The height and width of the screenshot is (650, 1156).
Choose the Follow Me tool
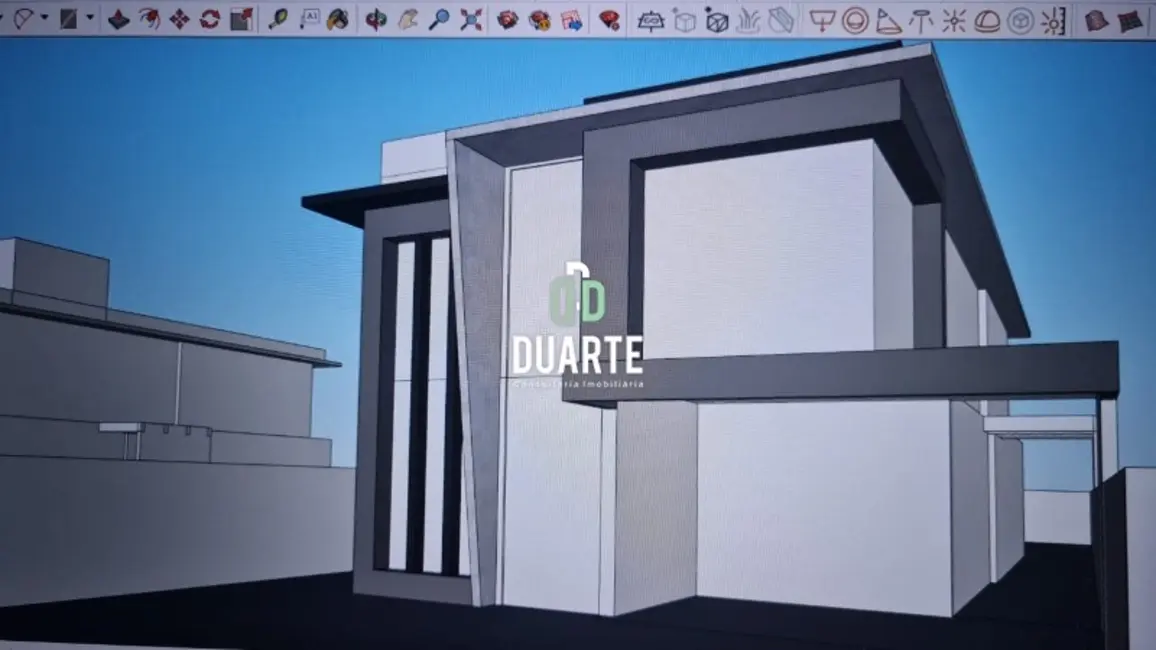(x=149, y=18)
